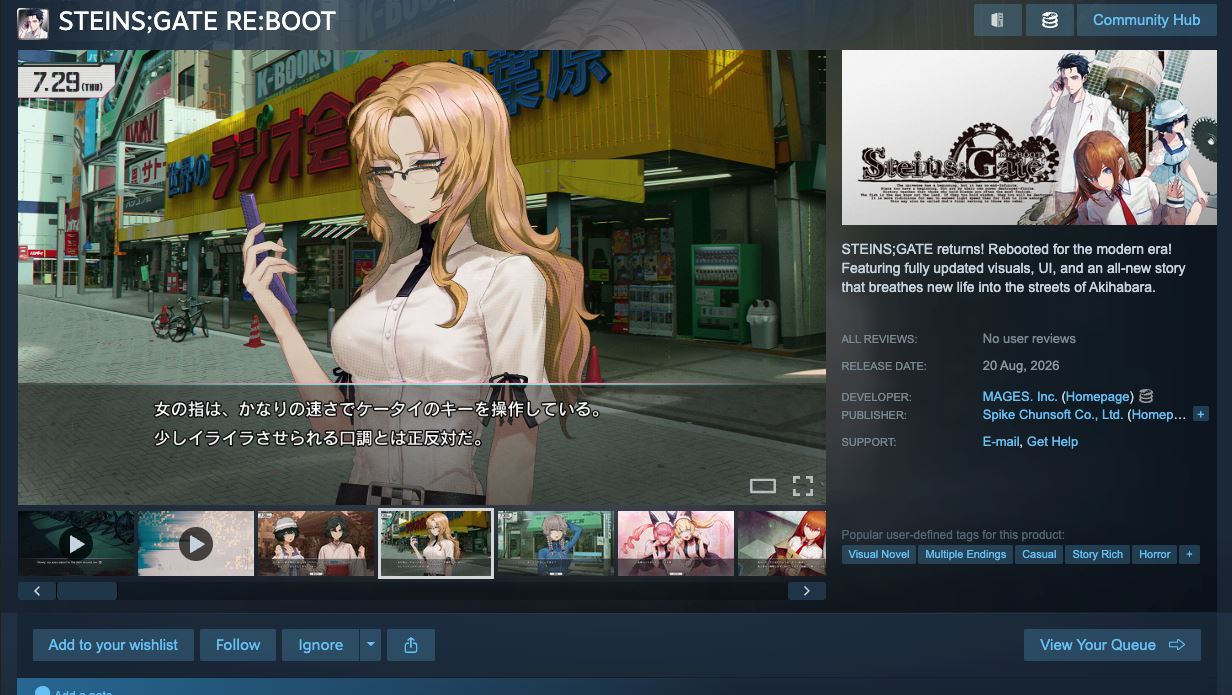Click the left arrow of thumbnail strip
The height and width of the screenshot is (695, 1232).
pos(37,591)
